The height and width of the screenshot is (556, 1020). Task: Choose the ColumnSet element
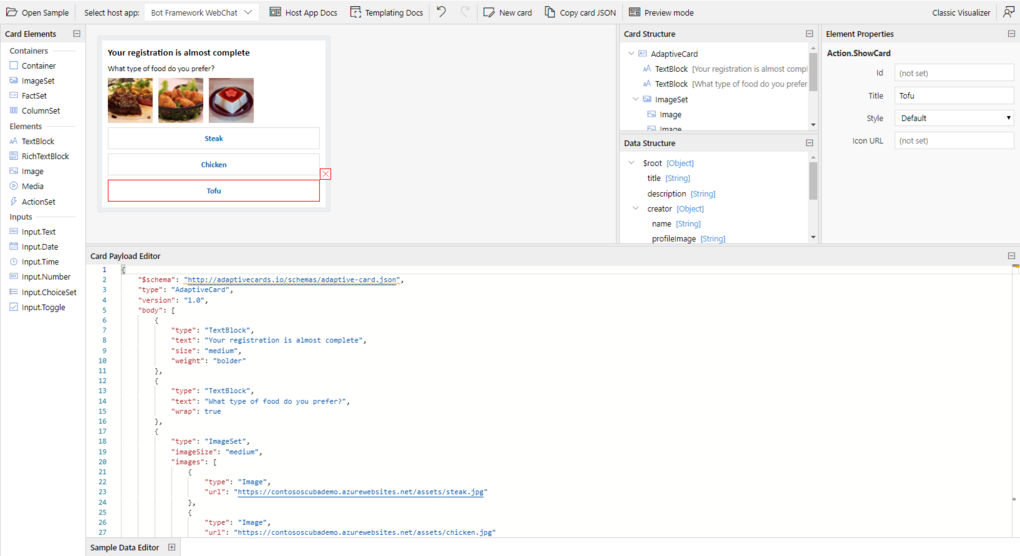pyautogui.click(x=34, y=111)
